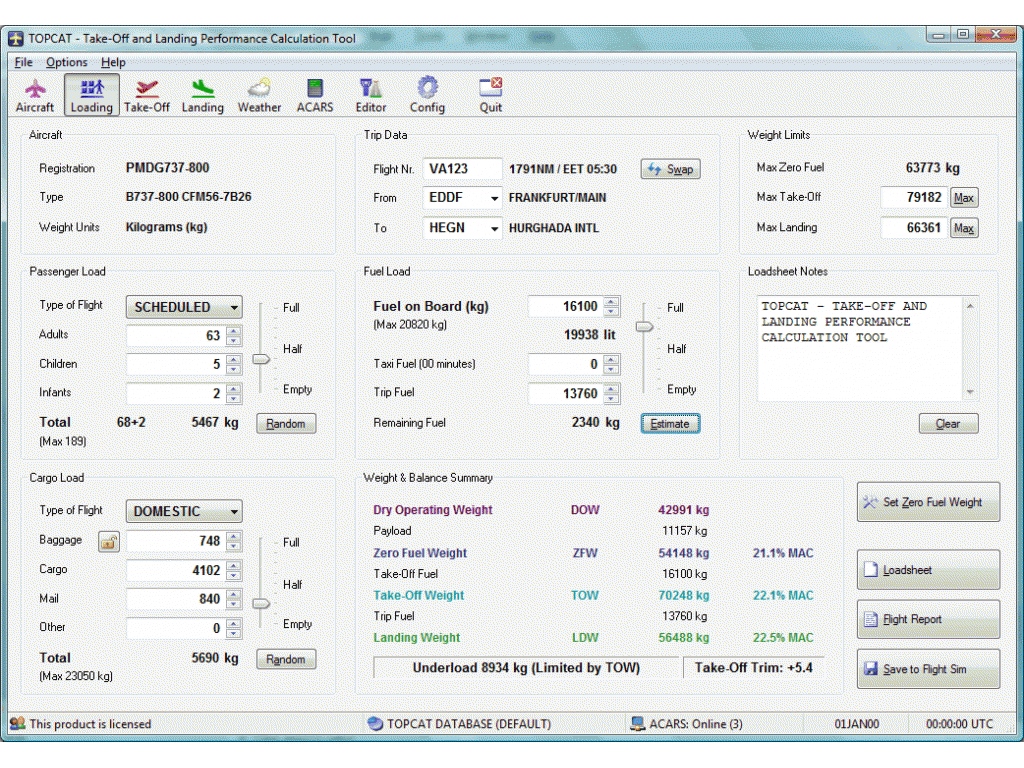The height and width of the screenshot is (768, 1024).
Task: Click the Quit toolbar icon
Action: [490, 95]
